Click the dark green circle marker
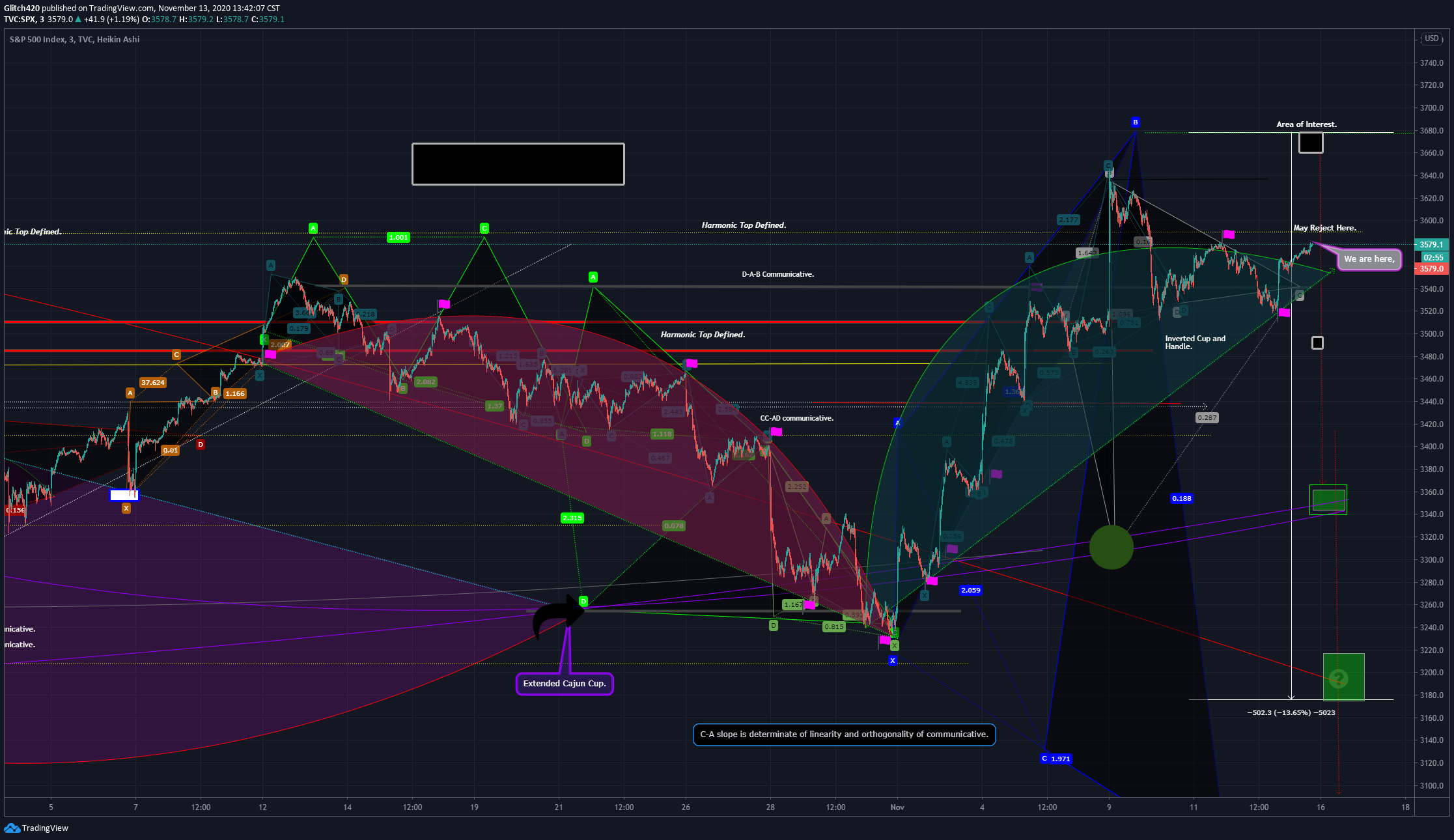This screenshot has height=840, width=1454. (1111, 547)
